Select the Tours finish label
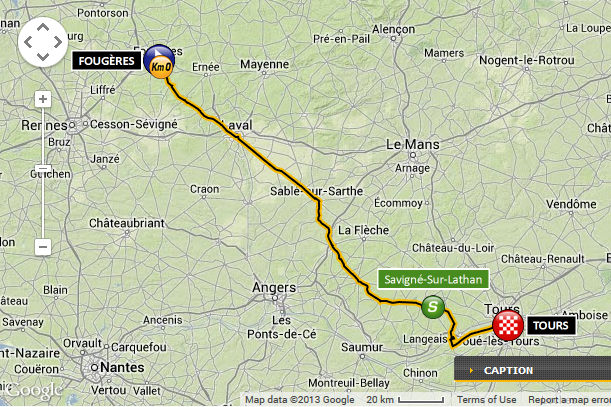Viewport: 611px width, 407px height. pyautogui.click(x=551, y=325)
